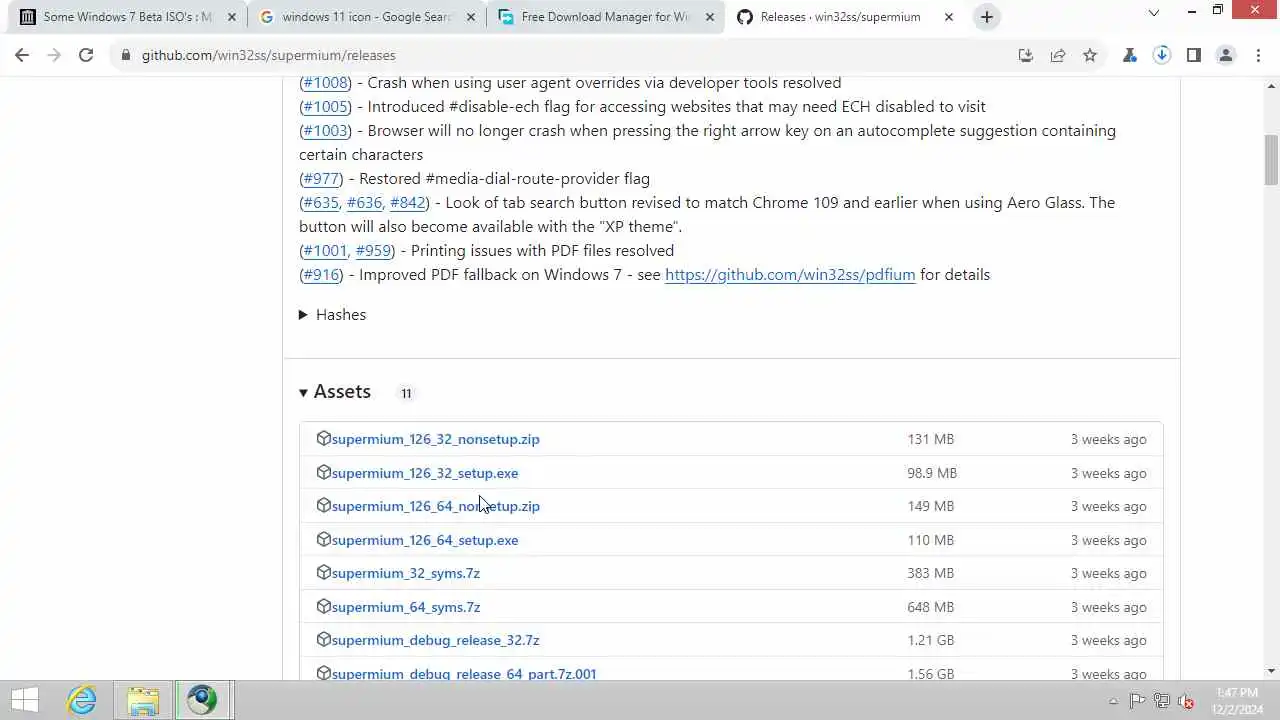Click package icon beside supermium_126_32_nonsetup.zip
This screenshot has height=720, width=1280.
[323, 438]
